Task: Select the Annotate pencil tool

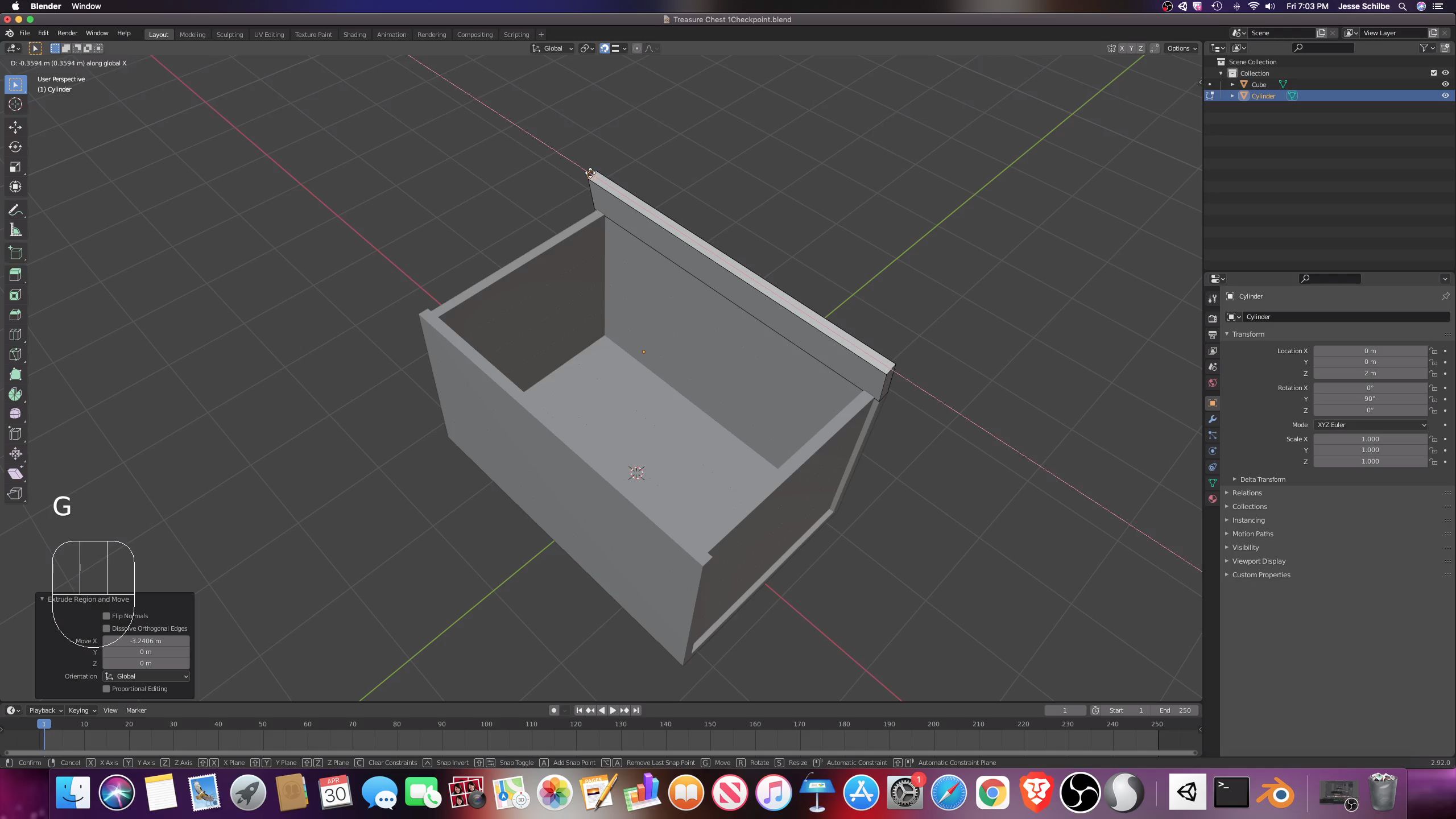Action: click(15, 210)
